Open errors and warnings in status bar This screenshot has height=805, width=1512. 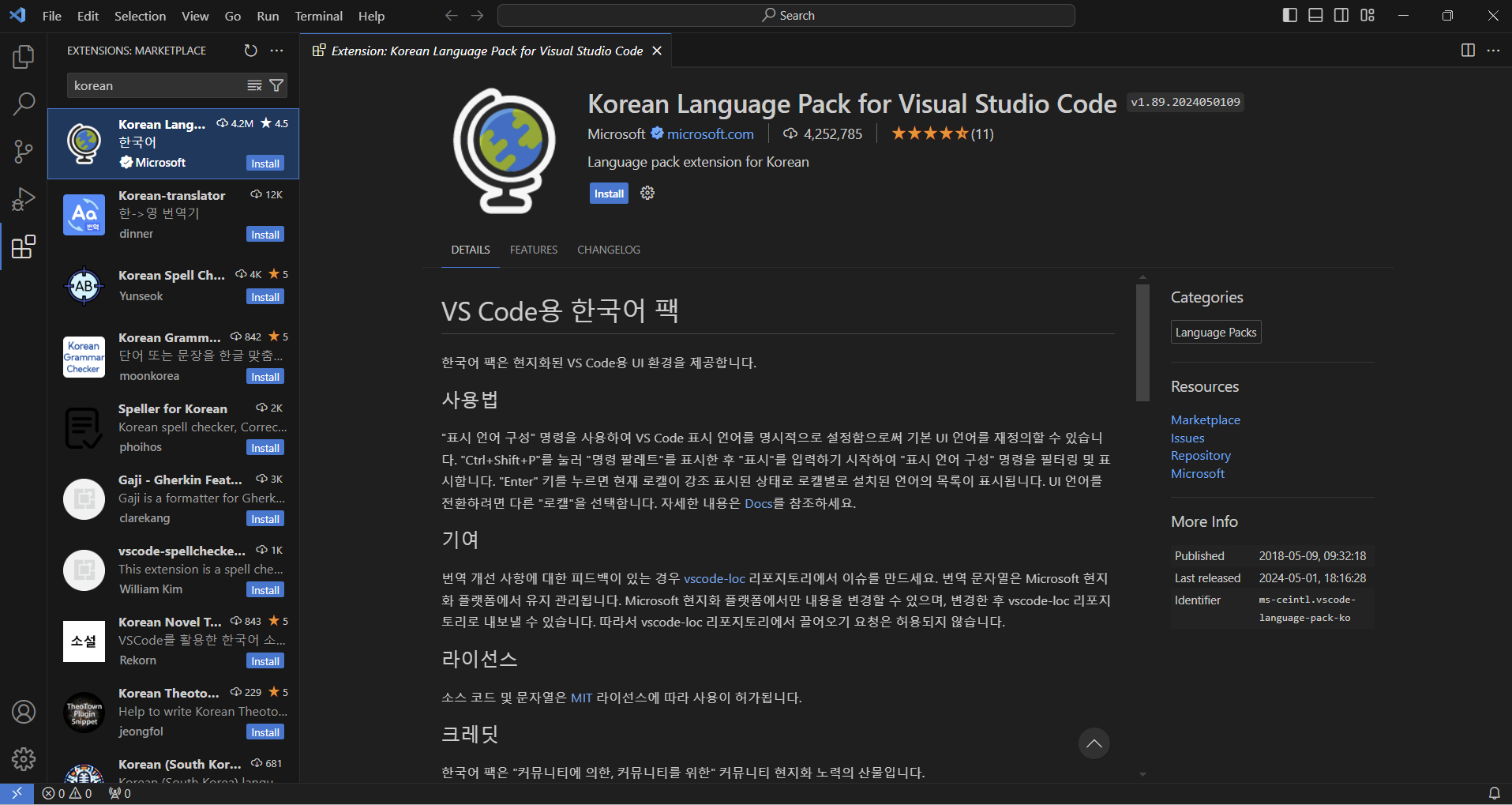point(67,793)
